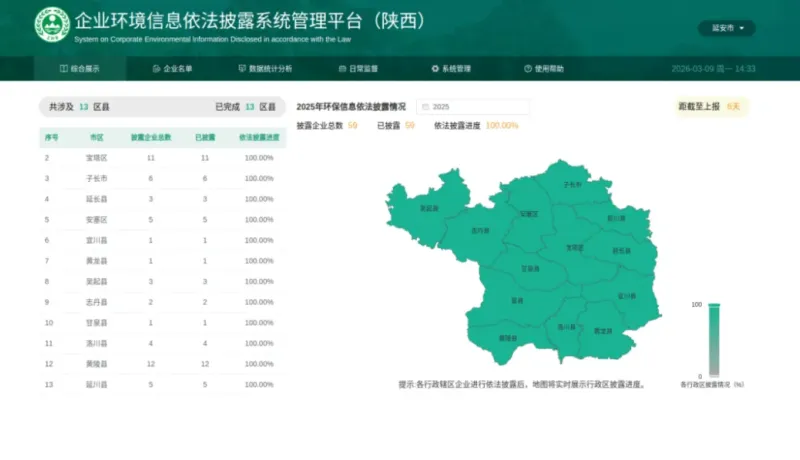The image size is (800, 460).
Task: Click the 系统管理 gear icon
Action: click(x=435, y=69)
